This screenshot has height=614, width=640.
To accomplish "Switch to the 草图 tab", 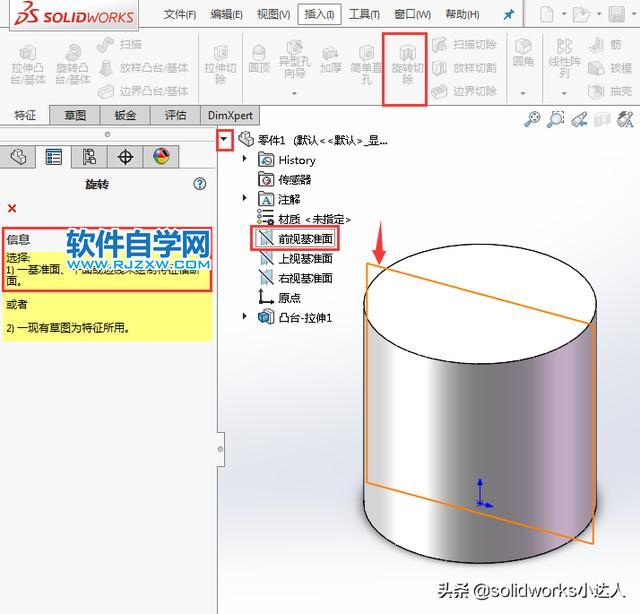I will click(x=75, y=116).
